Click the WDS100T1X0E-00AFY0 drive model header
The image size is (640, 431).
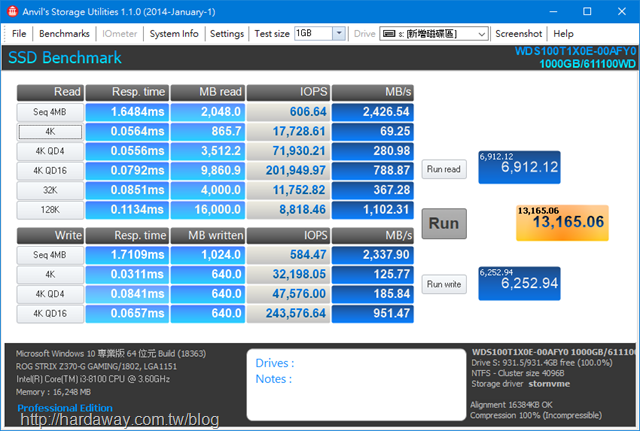pyautogui.click(x=575, y=51)
